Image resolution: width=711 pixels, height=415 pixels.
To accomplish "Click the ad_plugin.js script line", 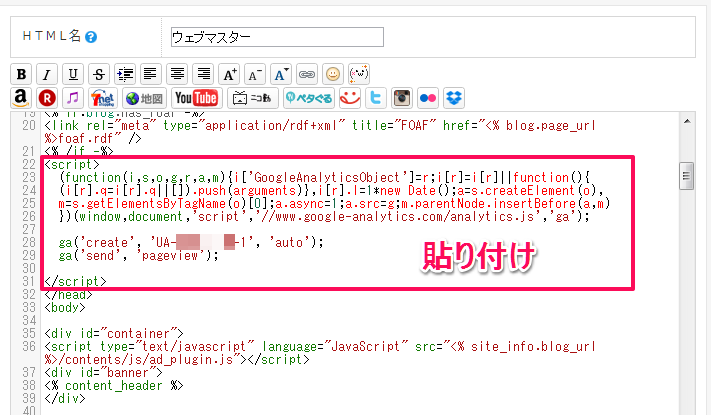I will point(320,353).
